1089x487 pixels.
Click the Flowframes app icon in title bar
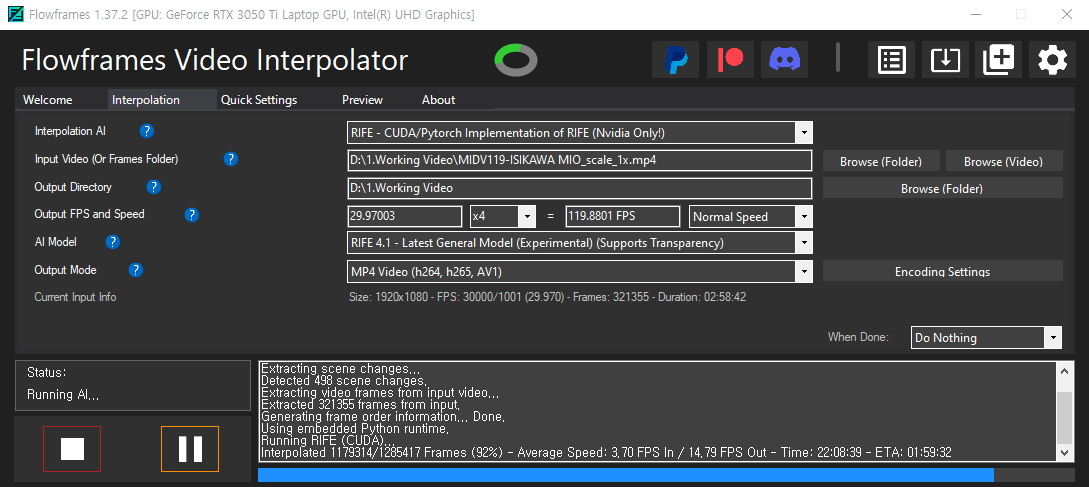click(x=15, y=15)
